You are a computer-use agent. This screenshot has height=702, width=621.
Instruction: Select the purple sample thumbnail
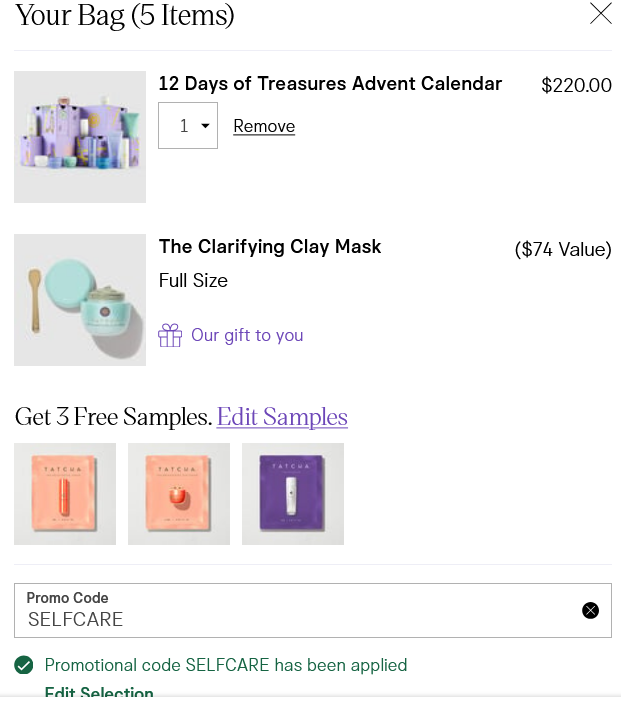coord(293,494)
